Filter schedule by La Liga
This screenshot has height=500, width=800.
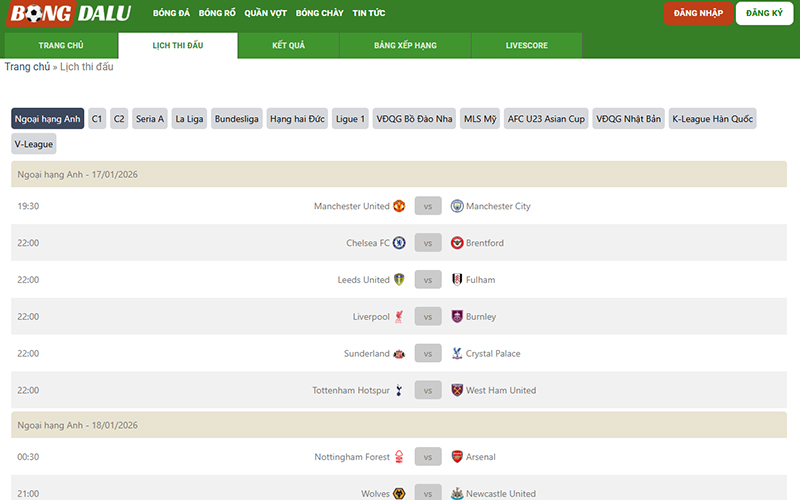pos(189,119)
